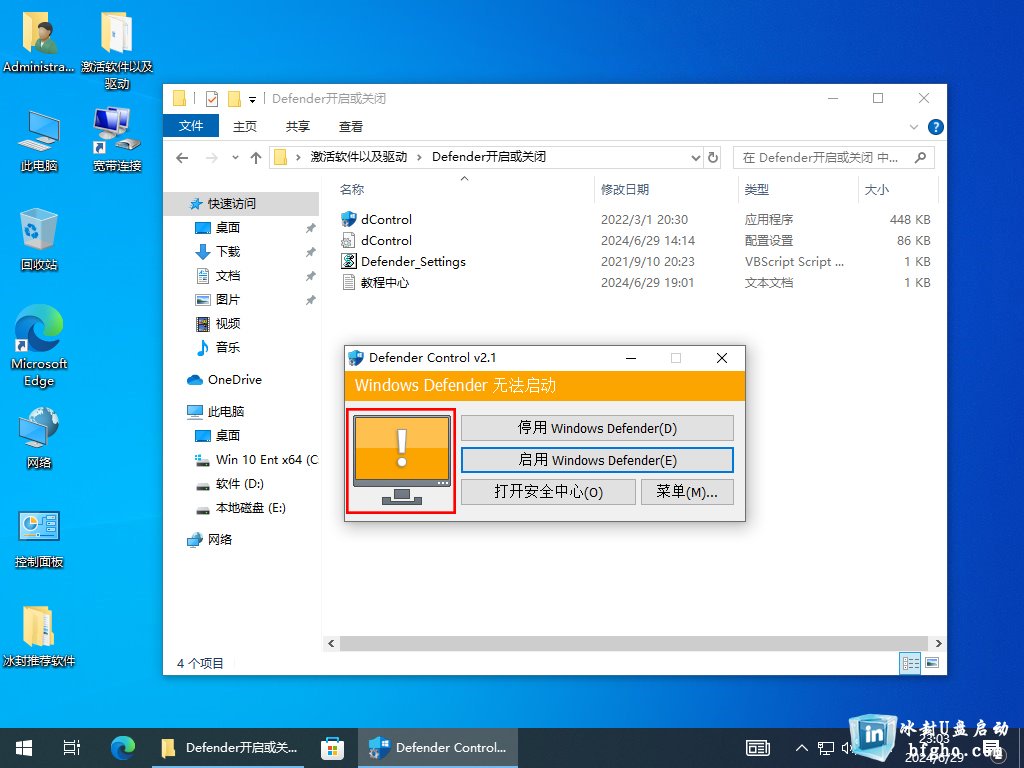This screenshot has height=768, width=1024.
Task: Open Explorer help question mark icon
Action: coord(935,127)
